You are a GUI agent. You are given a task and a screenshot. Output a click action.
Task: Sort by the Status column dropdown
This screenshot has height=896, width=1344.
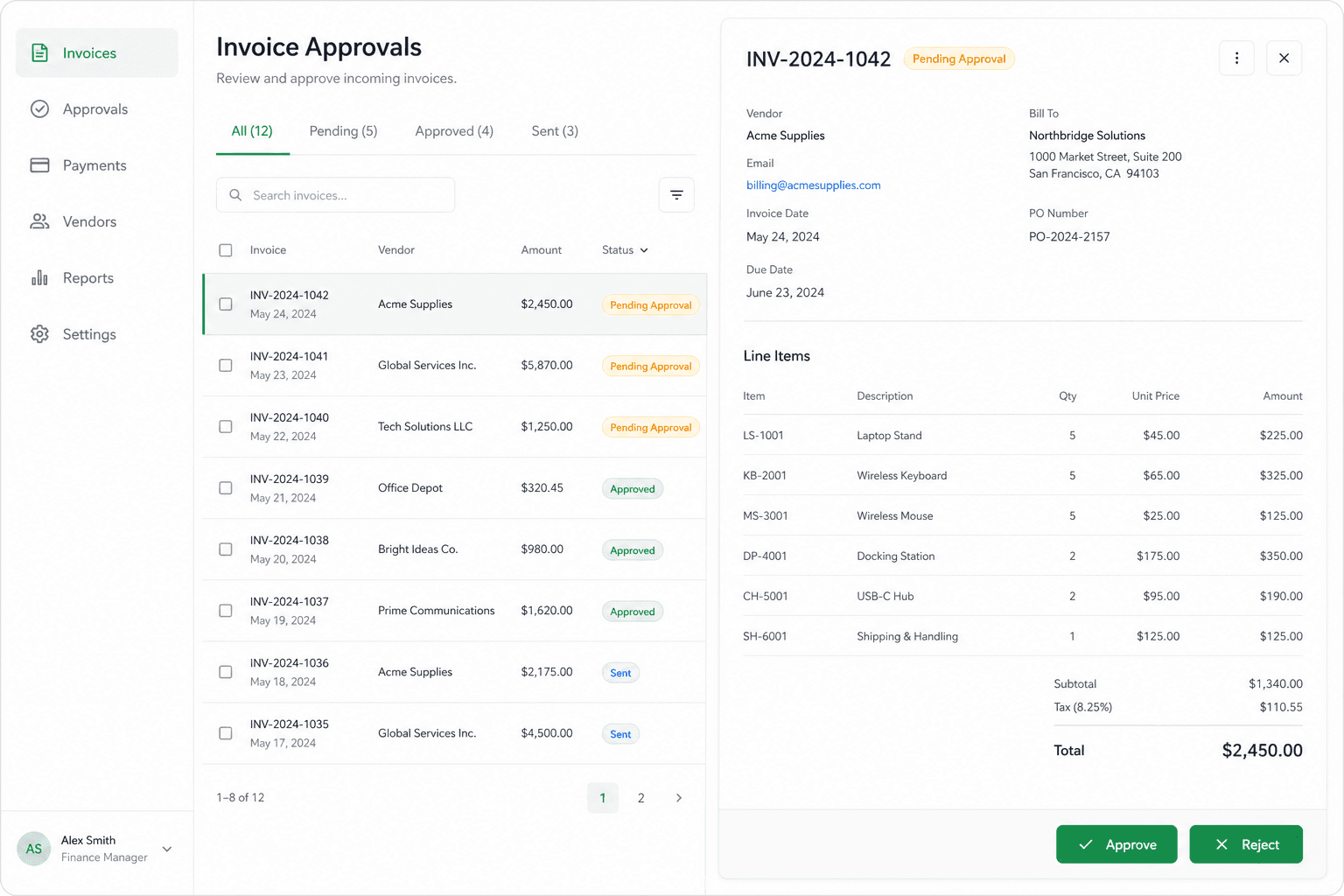[x=625, y=250]
